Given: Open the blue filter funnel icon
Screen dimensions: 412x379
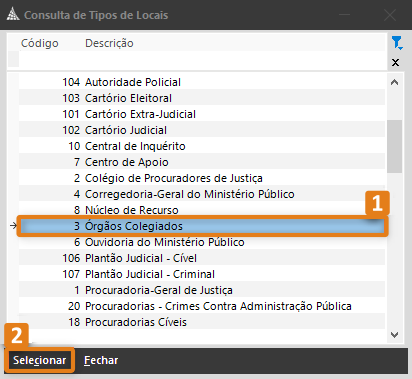Looking at the screenshot, I should click(x=397, y=43).
